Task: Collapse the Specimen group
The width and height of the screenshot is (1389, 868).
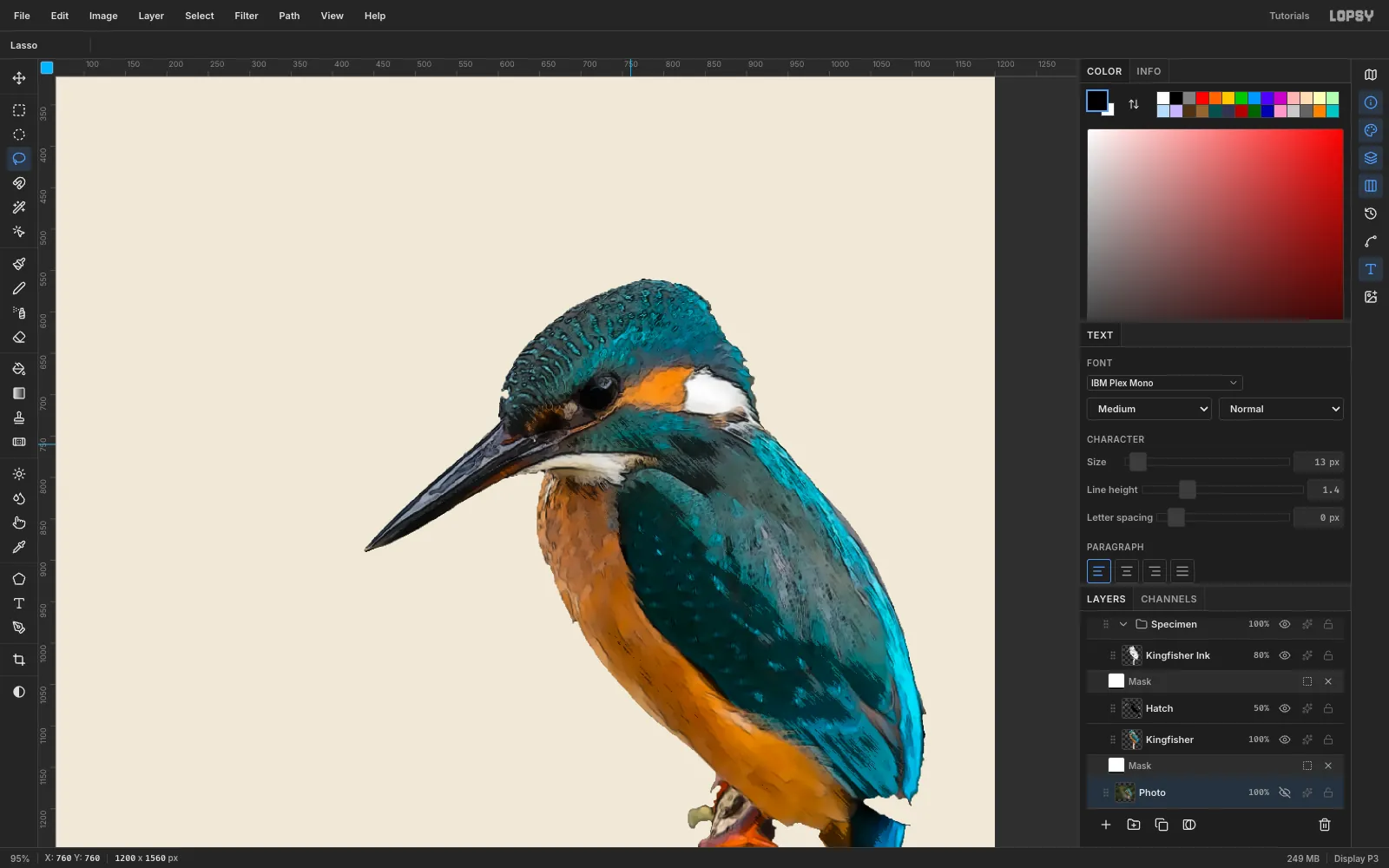Action: pos(1123,624)
